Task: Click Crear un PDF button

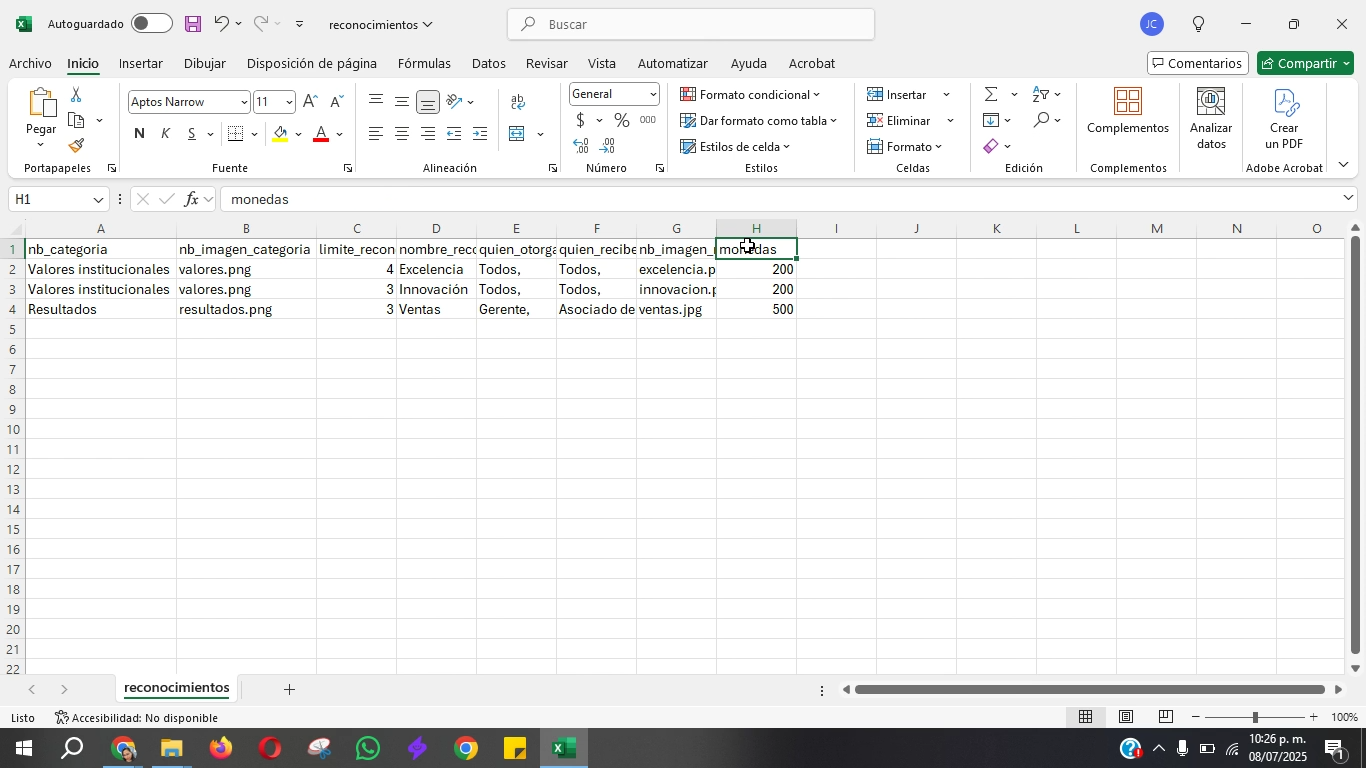Action: click(1285, 119)
